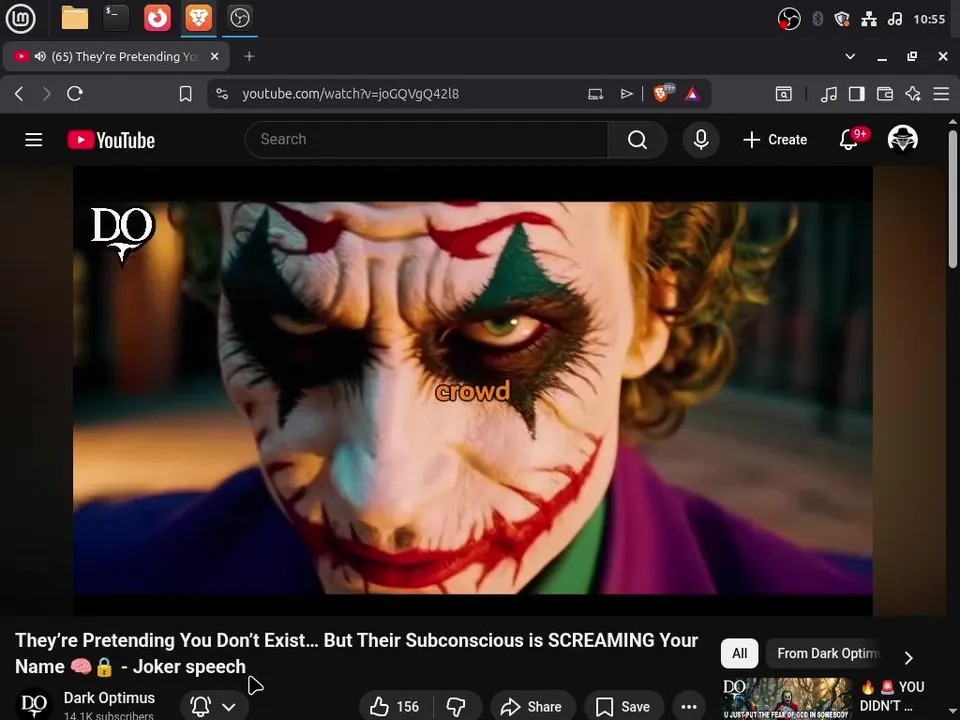Share this video

coord(531,707)
